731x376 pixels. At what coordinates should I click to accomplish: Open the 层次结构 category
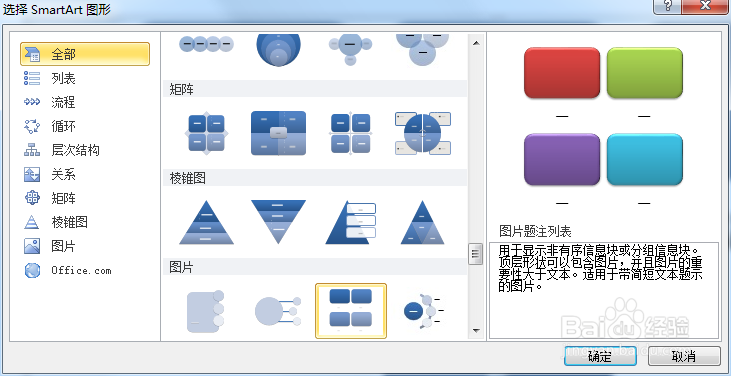[x=75, y=150]
